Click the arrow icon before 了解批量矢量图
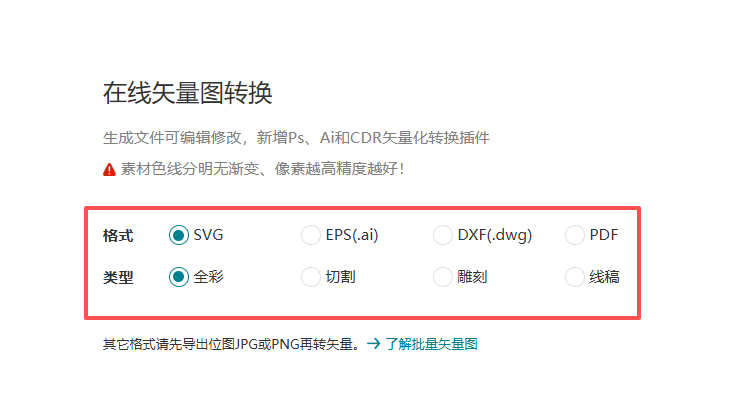The image size is (732, 413). 373,344
